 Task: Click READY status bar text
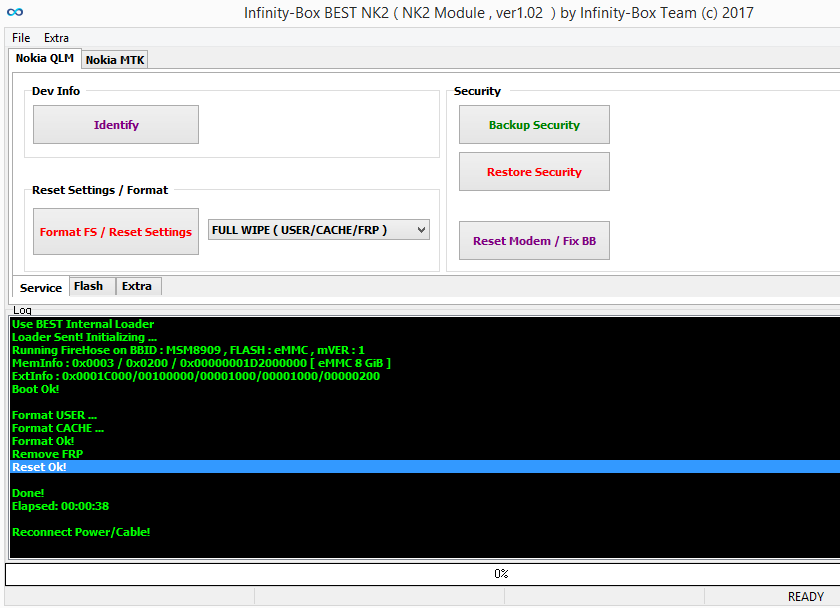click(x=805, y=597)
